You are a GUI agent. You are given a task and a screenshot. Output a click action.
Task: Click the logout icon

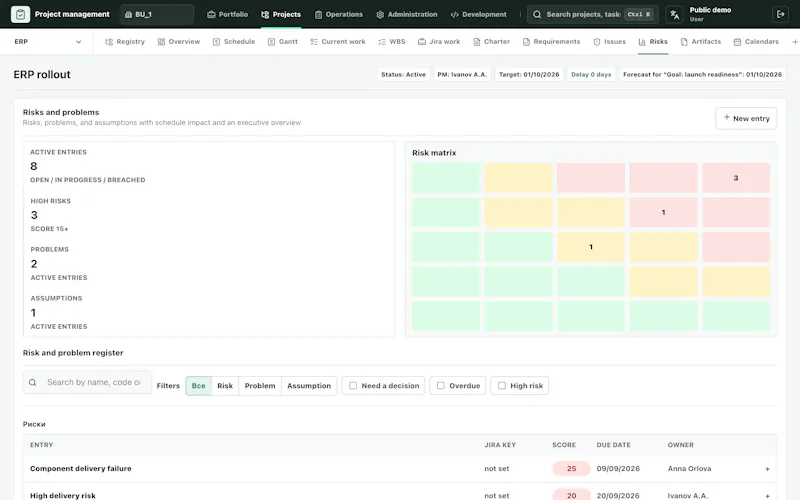coord(780,14)
